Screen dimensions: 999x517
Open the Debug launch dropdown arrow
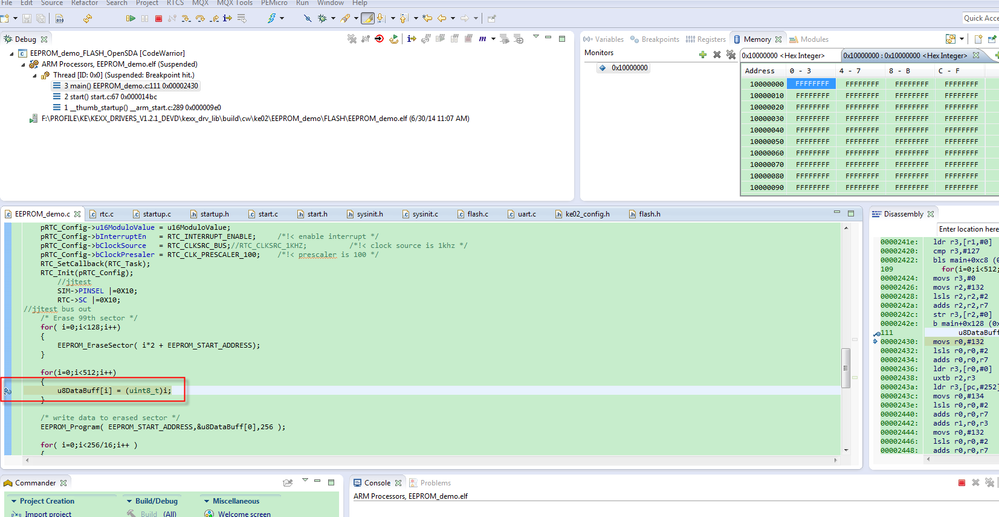pyautogui.click(x=333, y=18)
